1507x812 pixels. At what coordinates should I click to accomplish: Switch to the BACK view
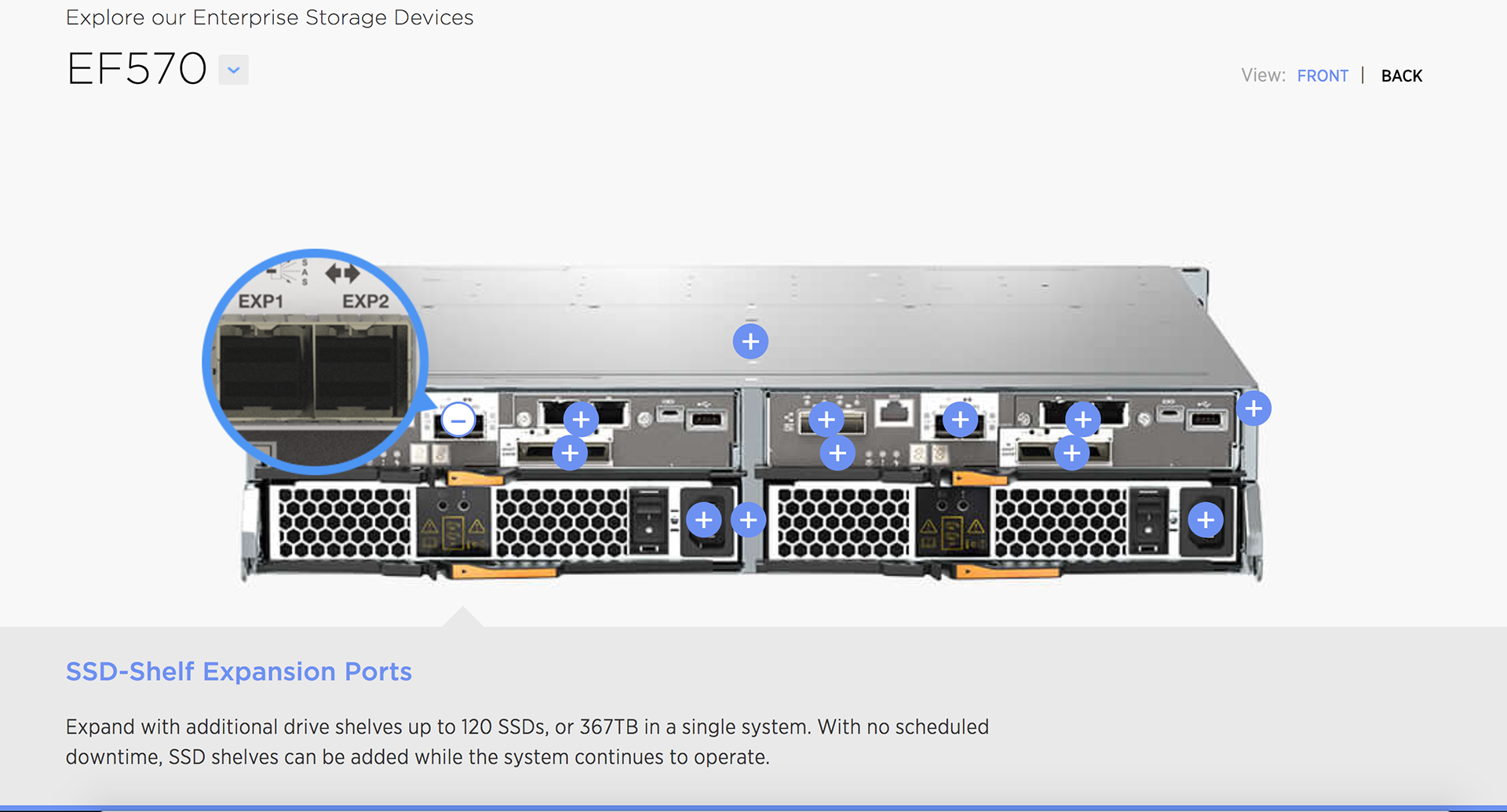[1402, 76]
